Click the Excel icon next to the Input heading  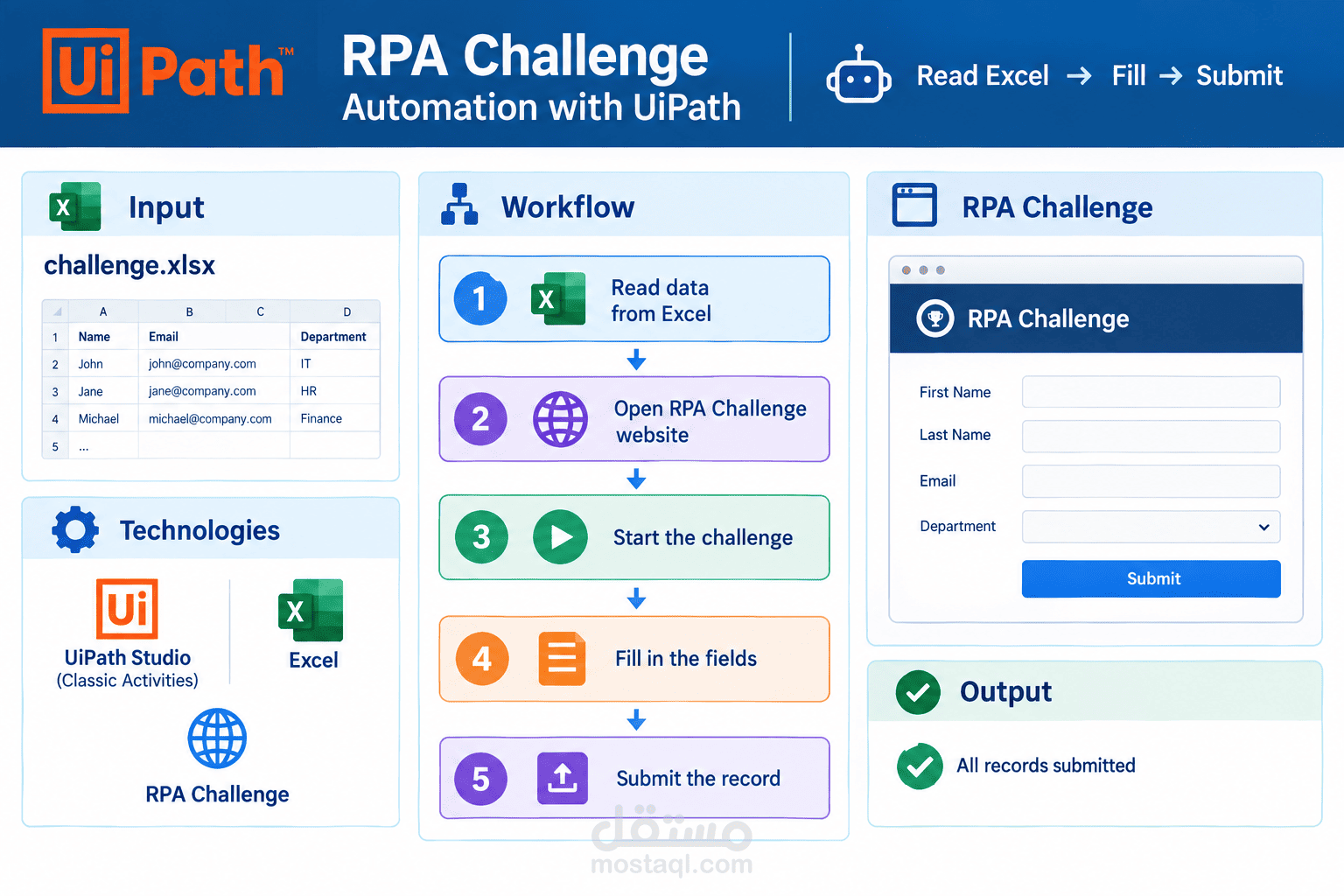(75, 206)
